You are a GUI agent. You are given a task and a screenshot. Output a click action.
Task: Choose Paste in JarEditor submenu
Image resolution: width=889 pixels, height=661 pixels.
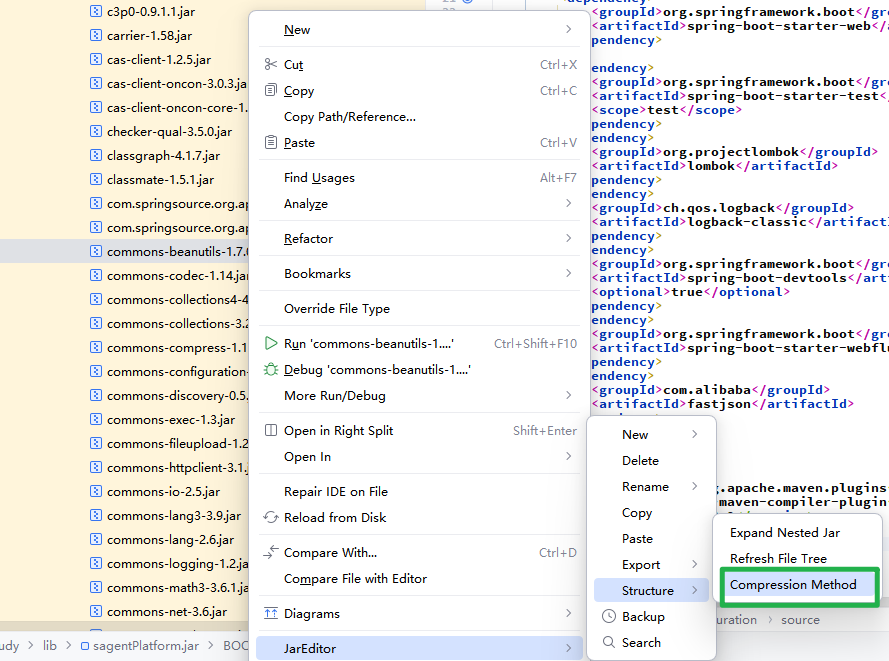[651, 539]
